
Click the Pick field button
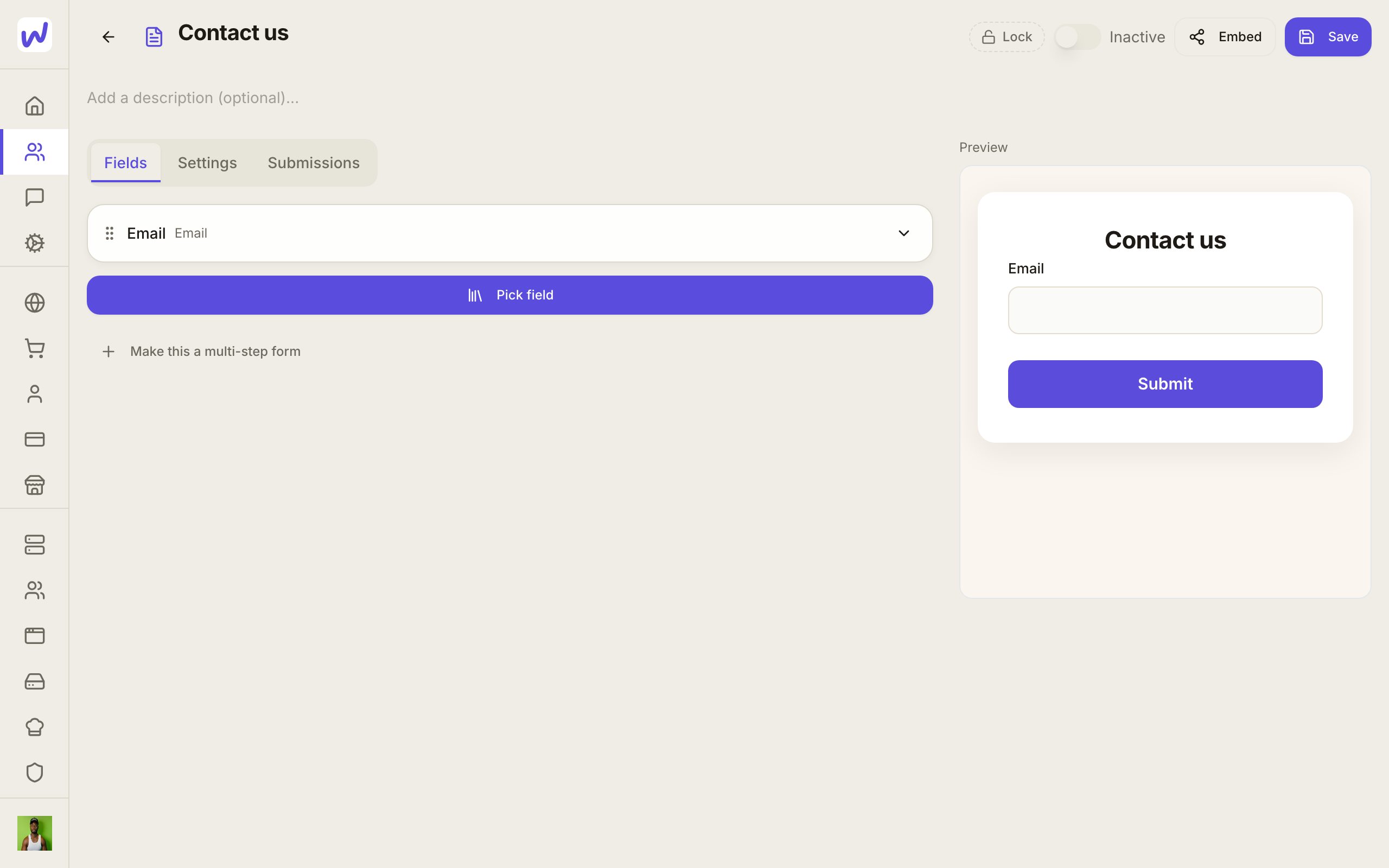[509, 295]
